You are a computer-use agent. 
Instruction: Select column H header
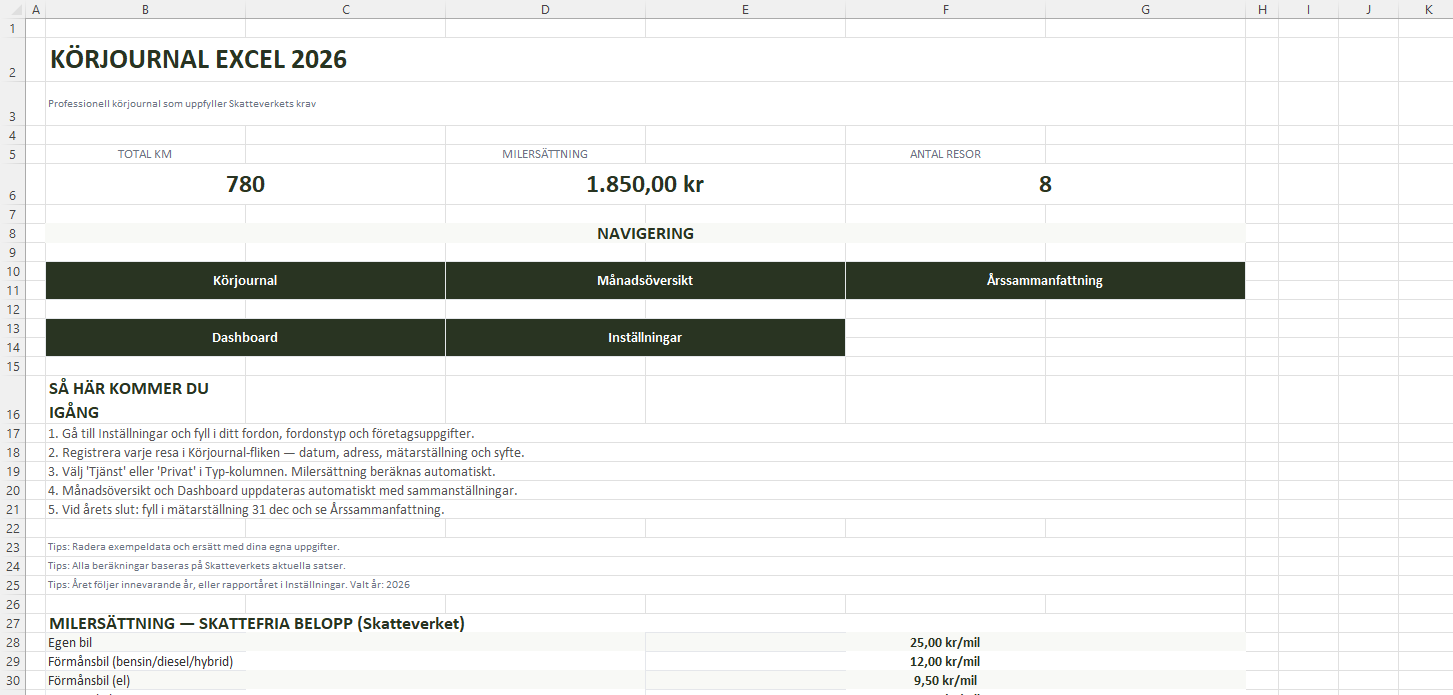point(1262,9)
